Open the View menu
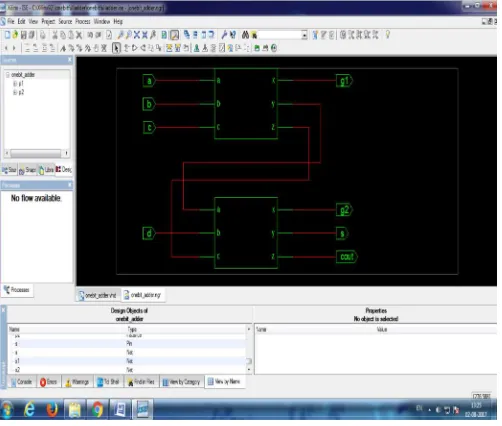This screenshot has width=502, height=426. (x=33, y=21)
